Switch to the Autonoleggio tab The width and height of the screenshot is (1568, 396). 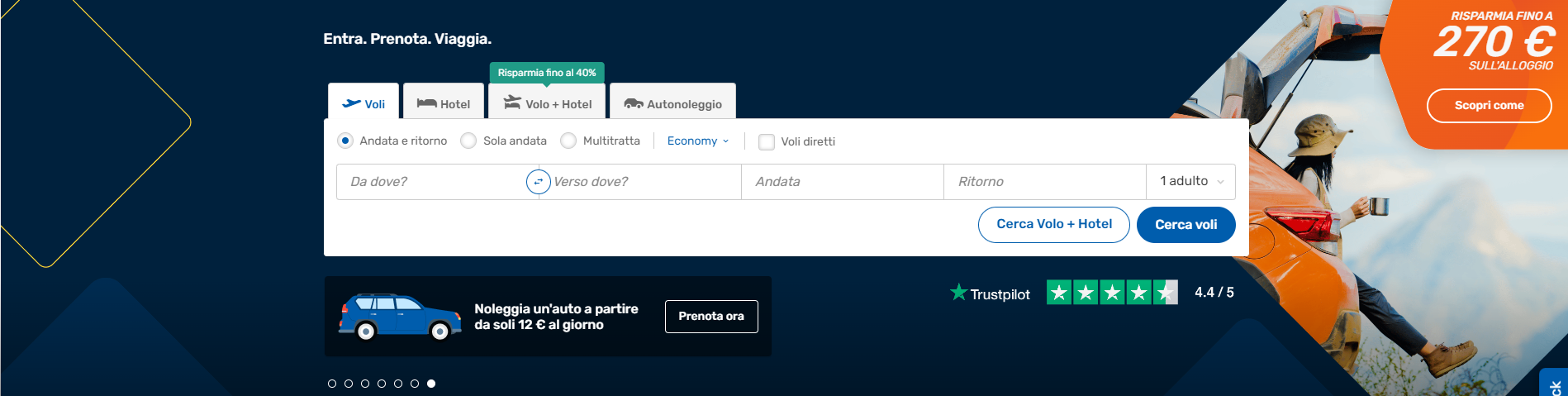tap(672, 102)
